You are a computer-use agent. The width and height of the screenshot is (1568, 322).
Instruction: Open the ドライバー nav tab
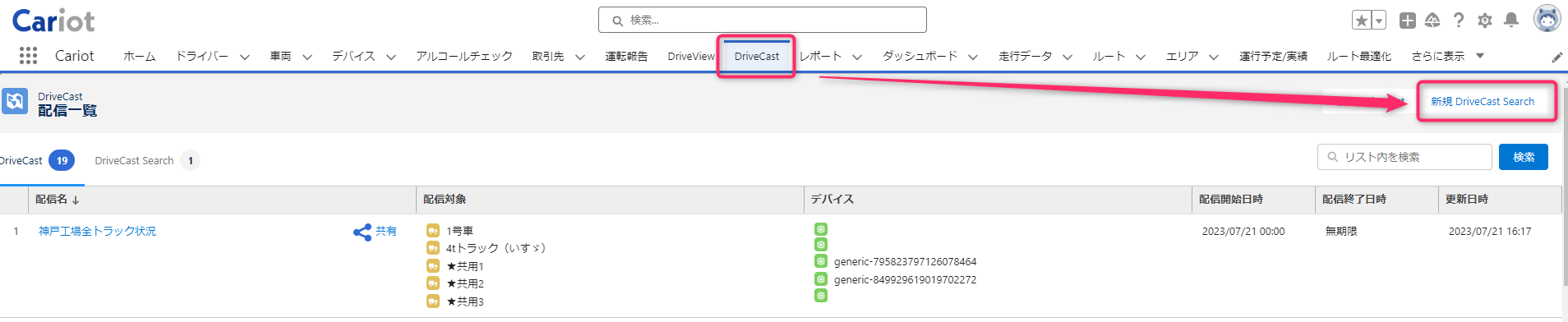pos(202,56)
